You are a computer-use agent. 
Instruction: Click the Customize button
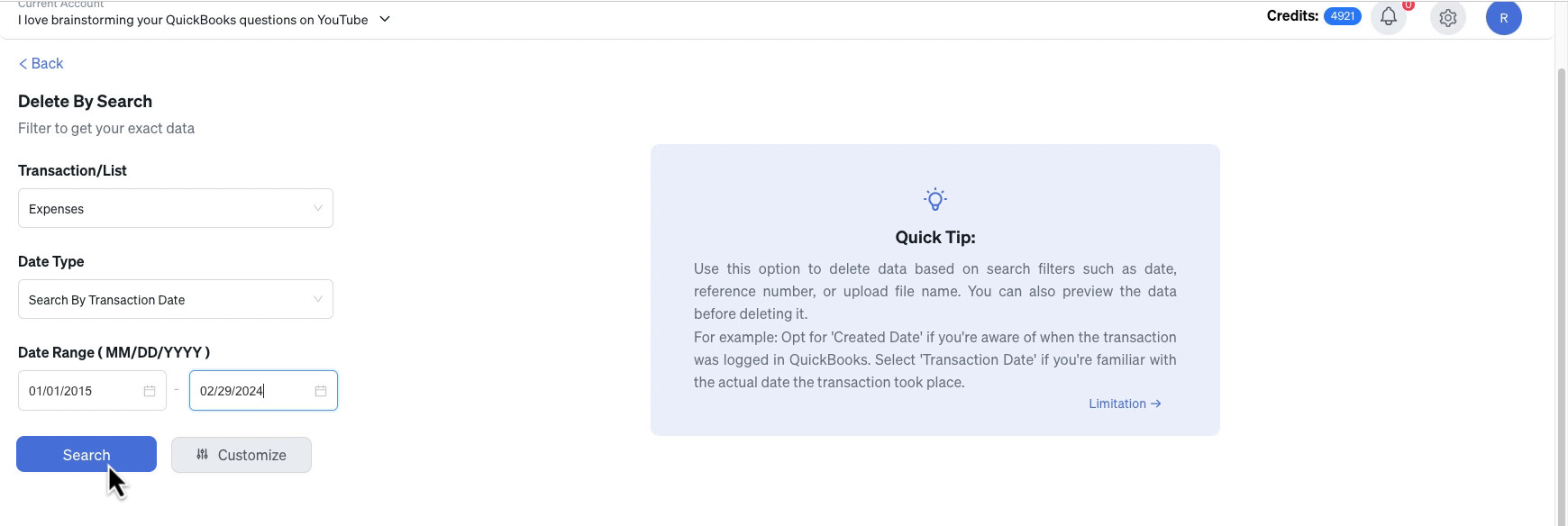click(x=242, y=455)
